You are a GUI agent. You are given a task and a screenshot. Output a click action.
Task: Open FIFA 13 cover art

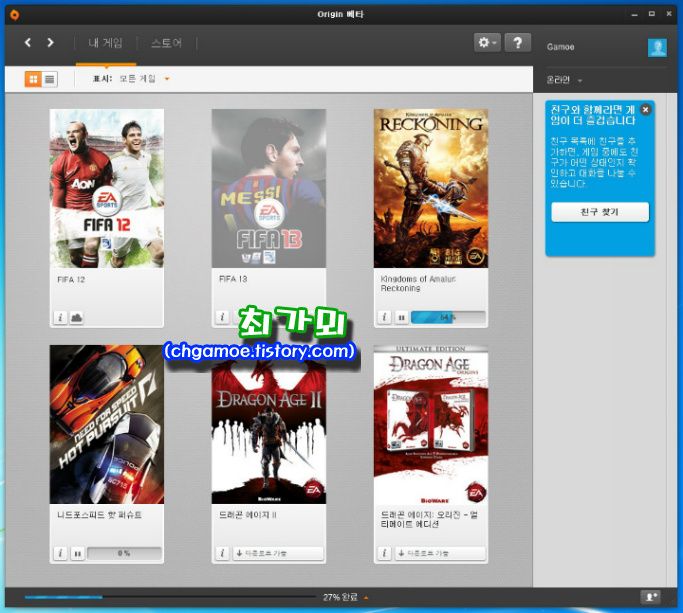tap(269, 188)
